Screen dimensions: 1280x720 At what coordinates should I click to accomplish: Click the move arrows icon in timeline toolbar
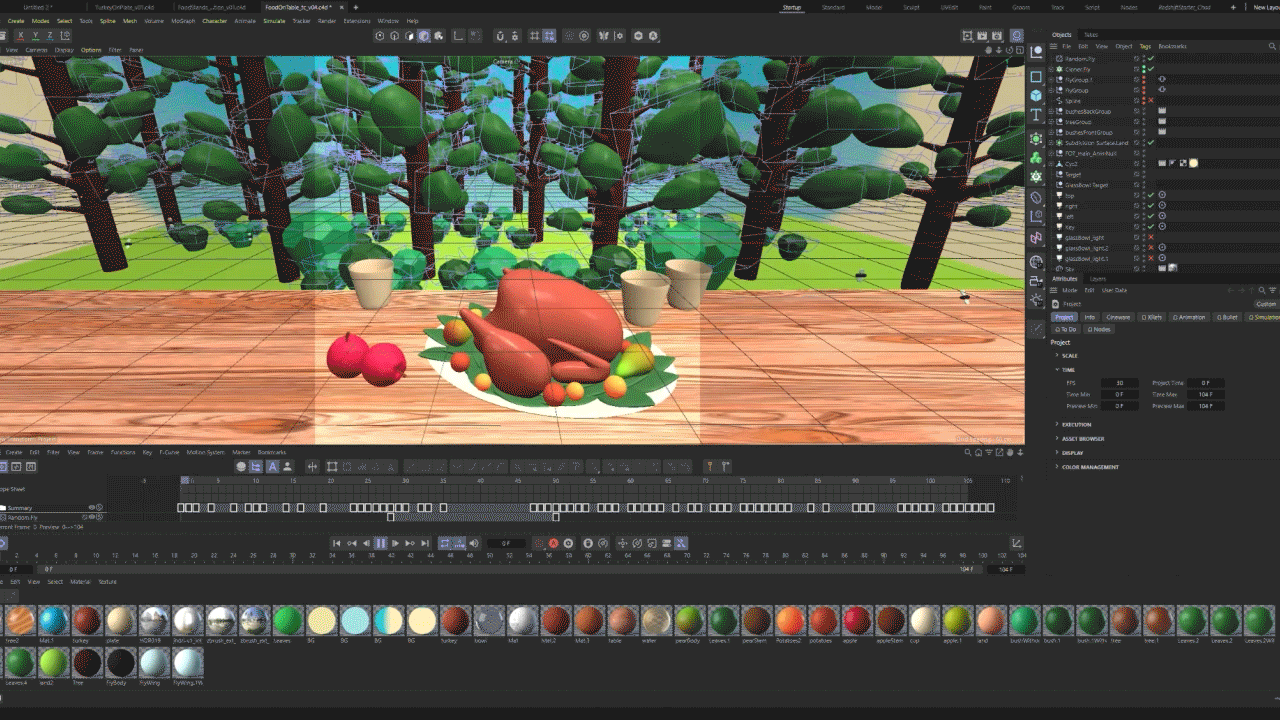312,466
